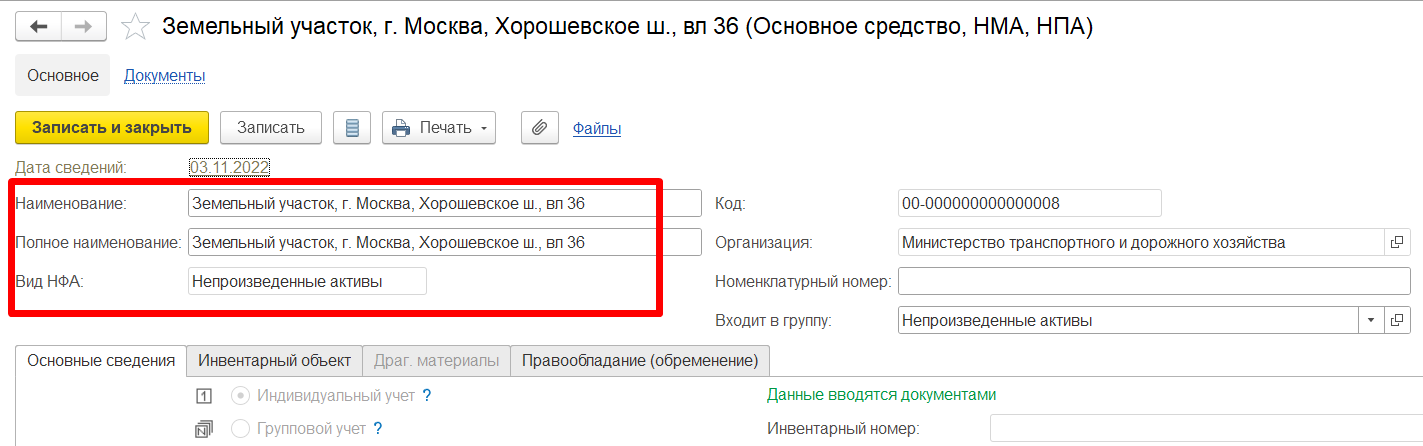The width and height of the screenshot is (1423, 446).
Task: Open the Документы section link
Action: point(165,76)
